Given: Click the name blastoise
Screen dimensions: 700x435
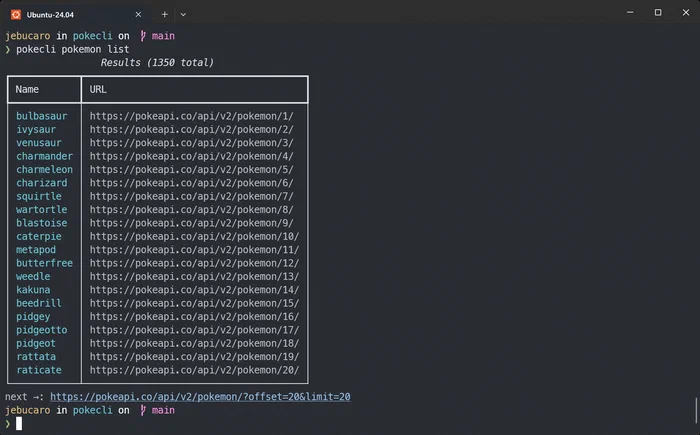Looking at the screenshot, I should point(42,223).
